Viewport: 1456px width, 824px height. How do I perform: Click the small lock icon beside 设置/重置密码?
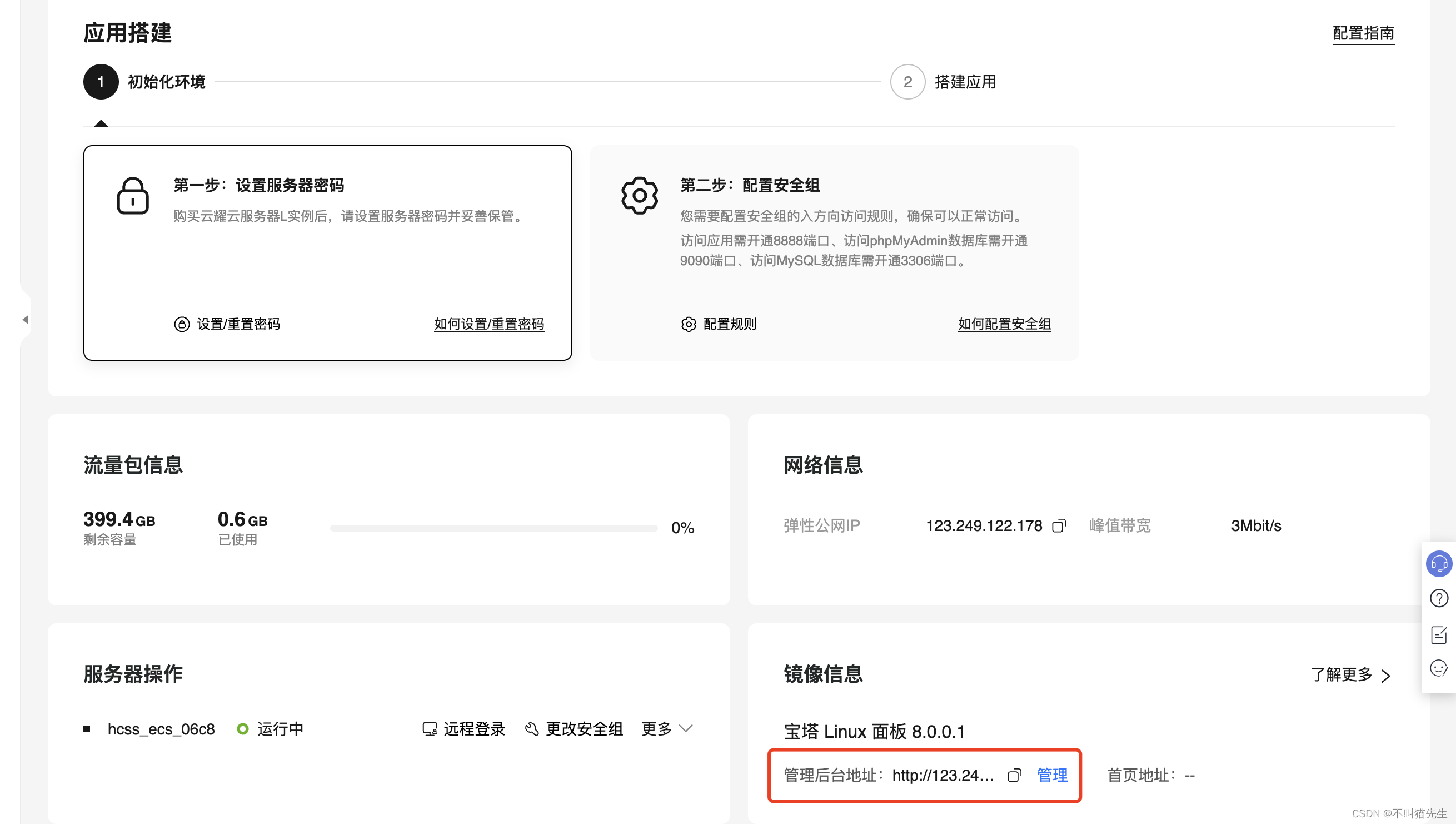coord(182,324)
